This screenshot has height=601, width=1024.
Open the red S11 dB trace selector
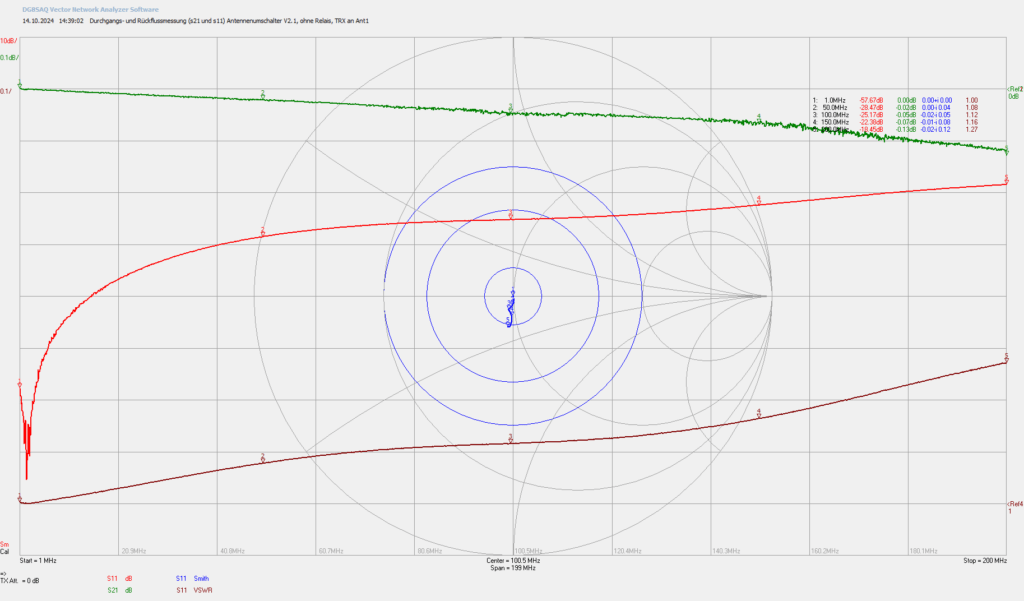[x=120, y=578]
